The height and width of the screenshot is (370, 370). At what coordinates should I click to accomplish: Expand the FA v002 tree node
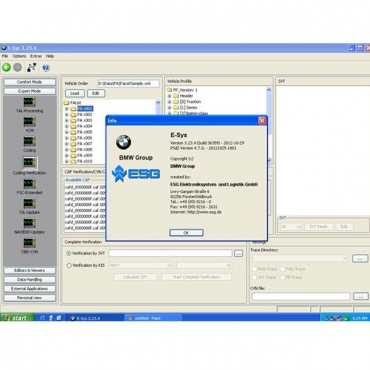[67, 115]
